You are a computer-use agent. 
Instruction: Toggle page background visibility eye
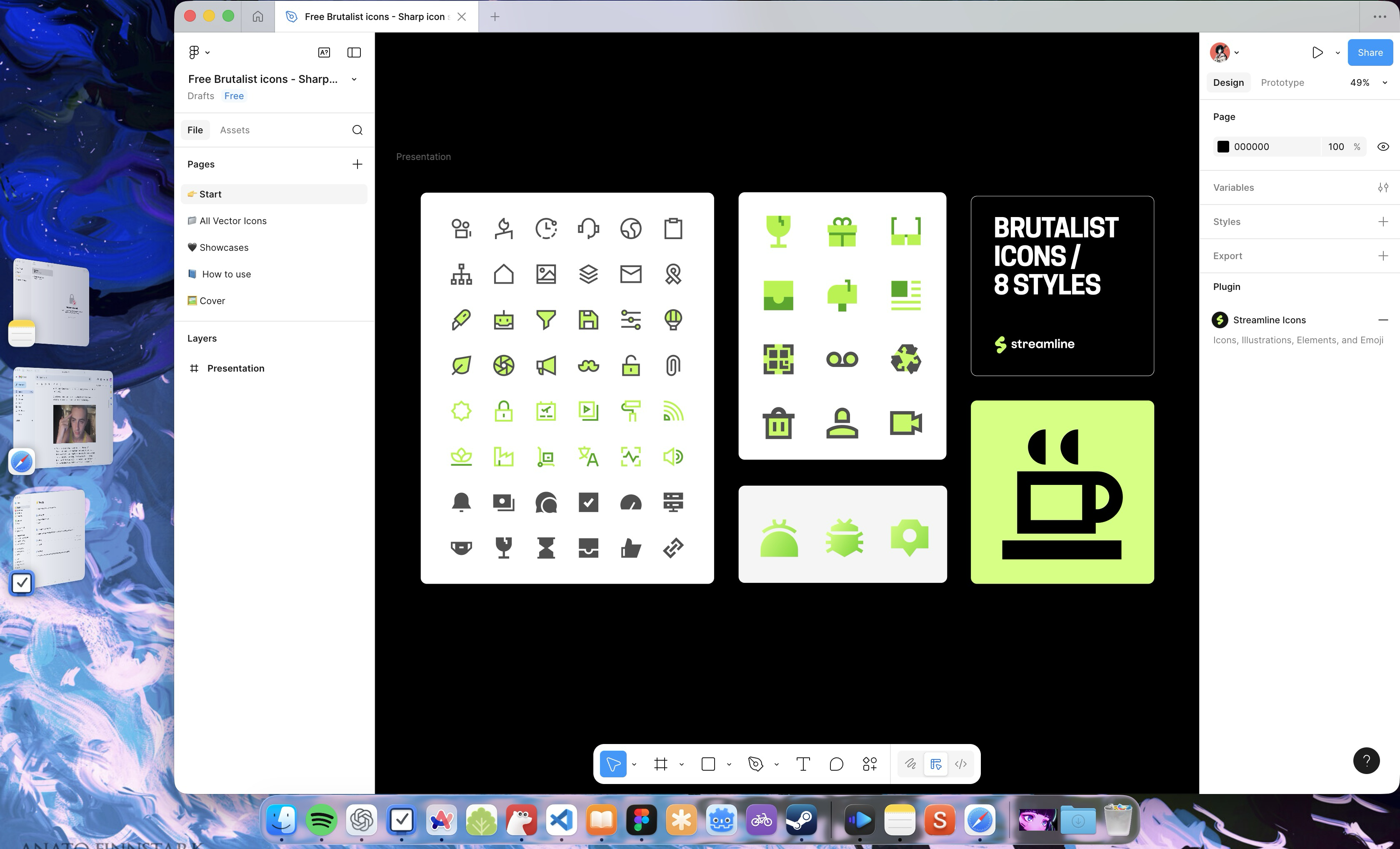click(1383, 147)
